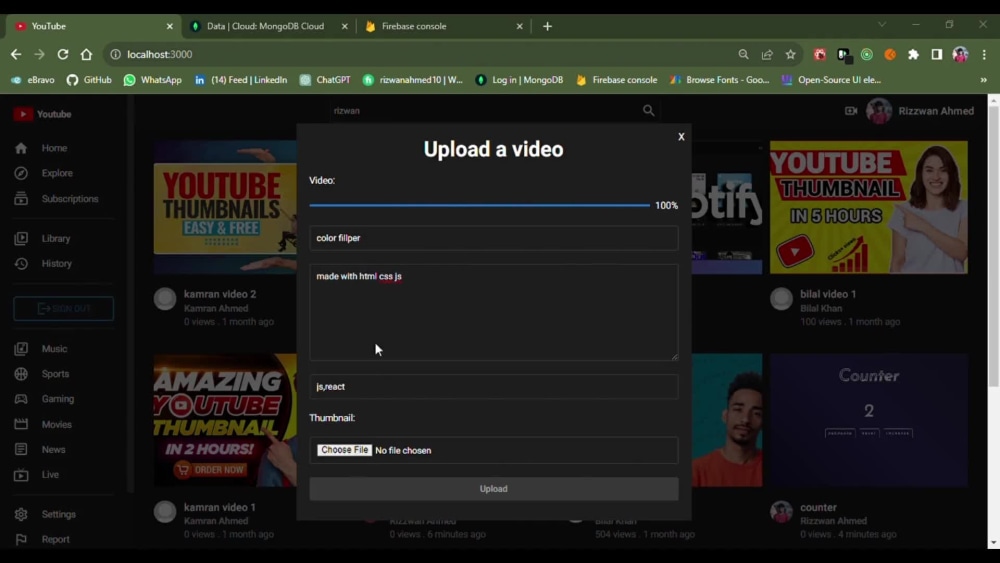Open eBravo bookmark
1000x563 pixels.
click(x=33, y=80)
